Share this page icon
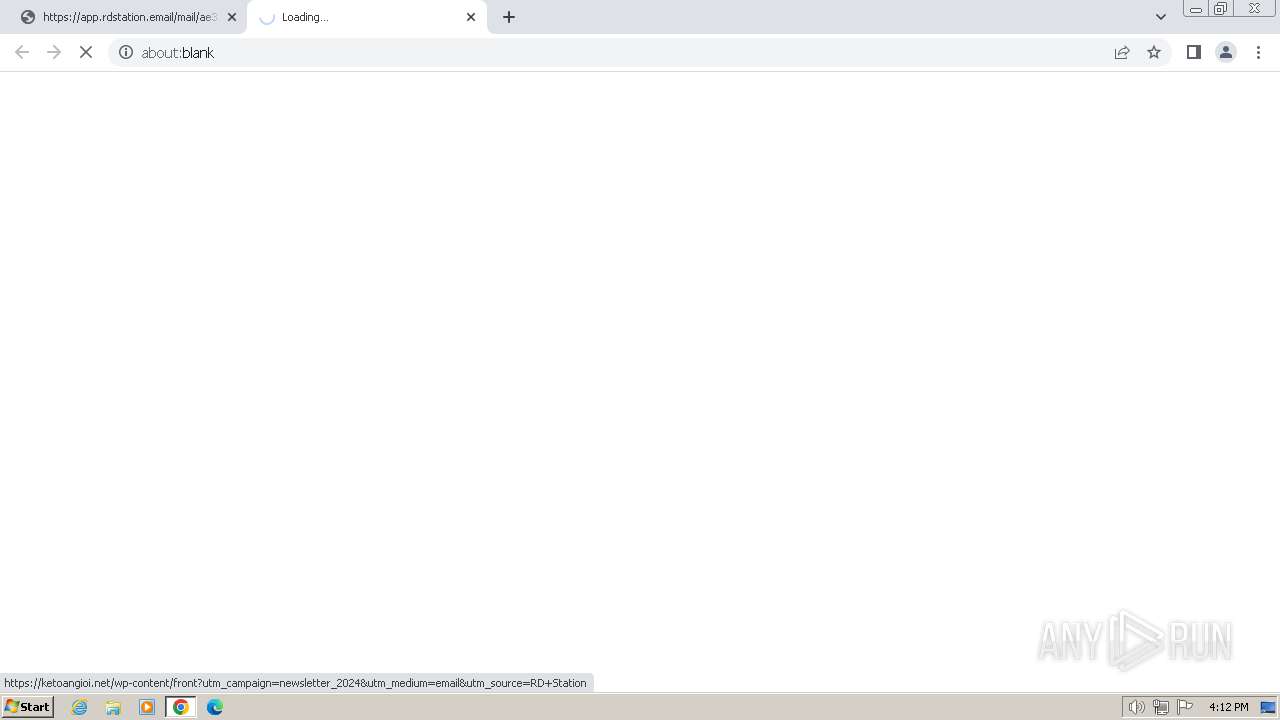 [x=1122, y=52]
